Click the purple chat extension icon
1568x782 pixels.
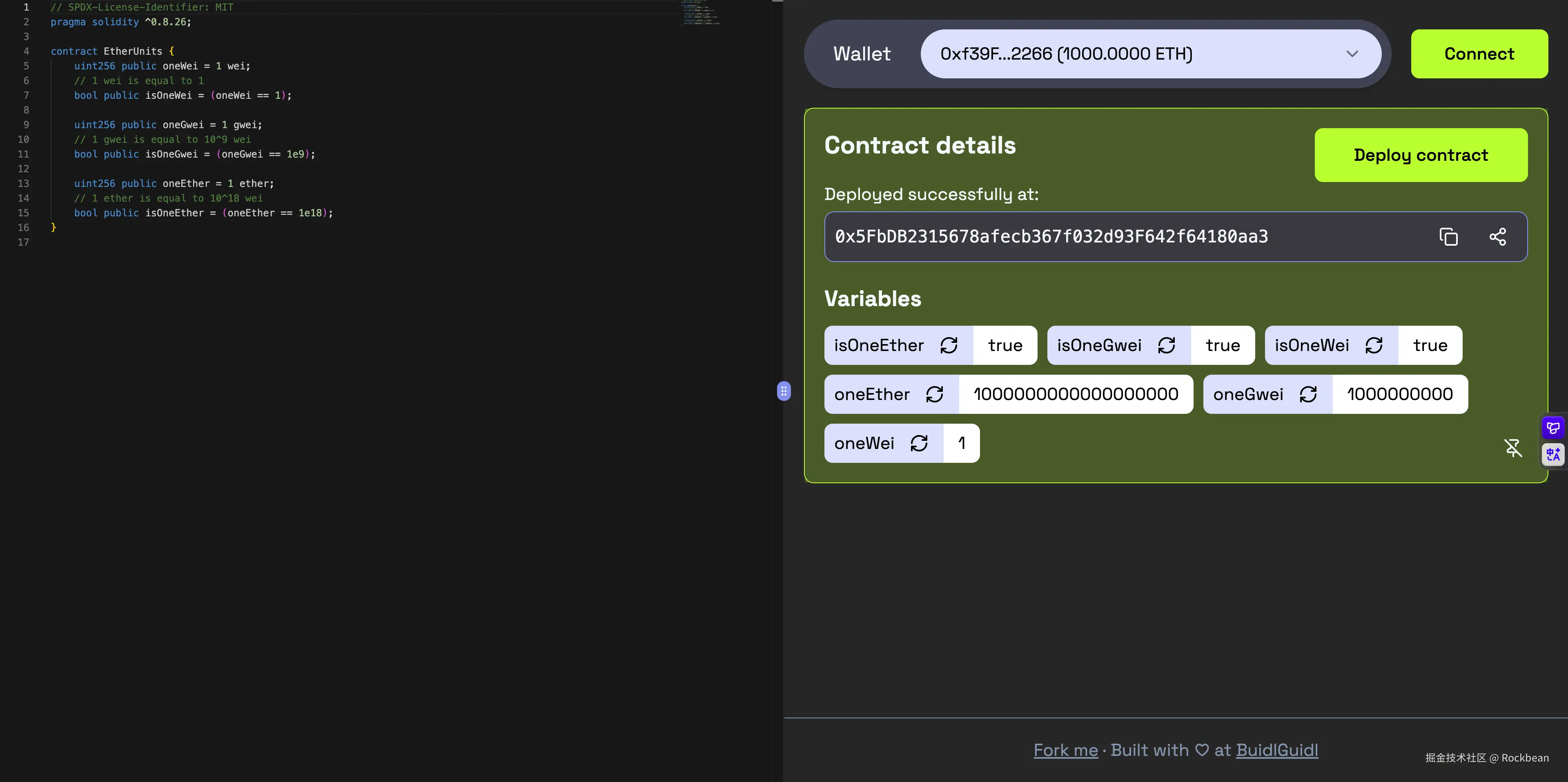(1553, 428)
